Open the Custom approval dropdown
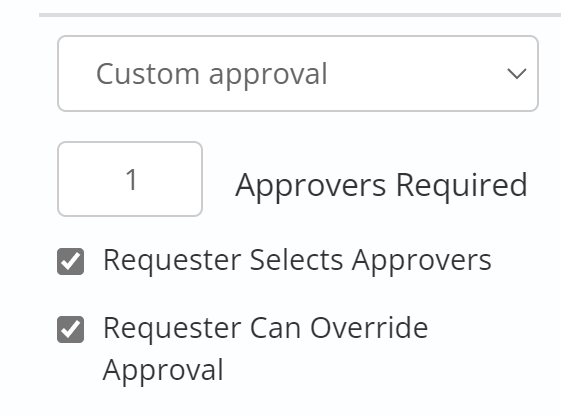The image size is (561, 415). (x=298, y=73)
